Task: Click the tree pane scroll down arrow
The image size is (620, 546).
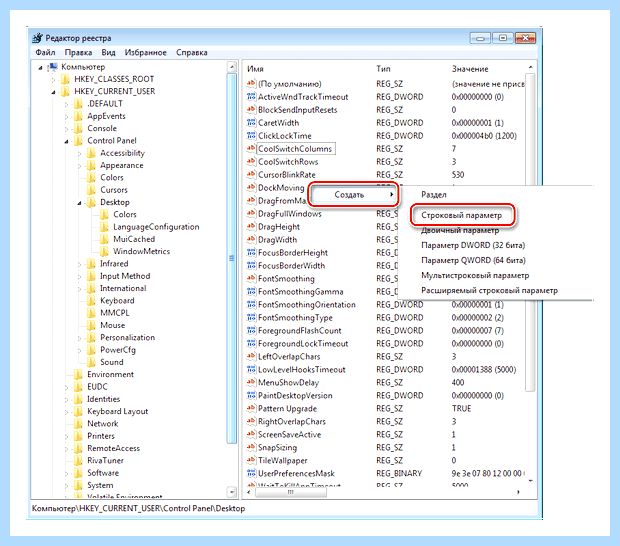Action: coord(232,492)
